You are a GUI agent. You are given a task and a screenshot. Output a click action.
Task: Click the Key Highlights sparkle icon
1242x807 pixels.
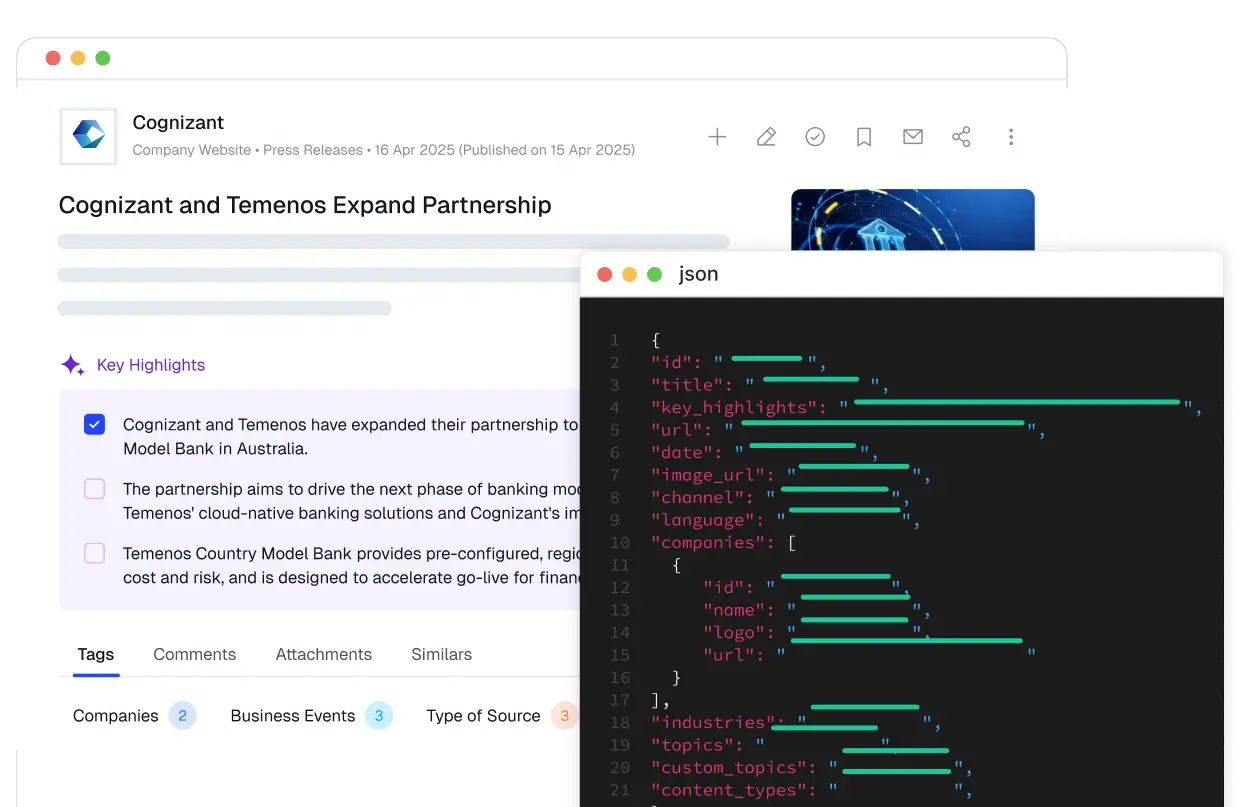point(72,365)
